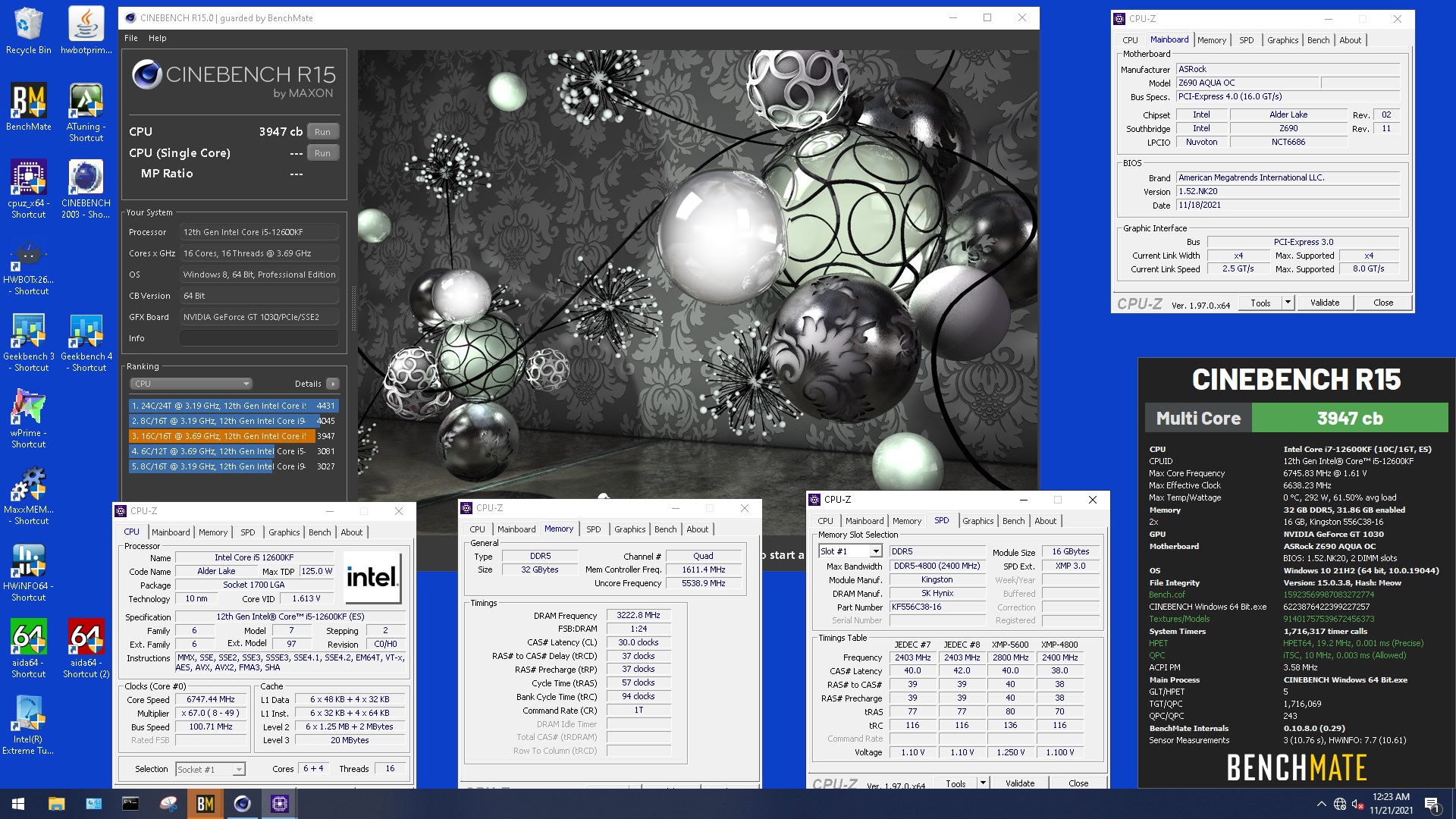Open cpuz_x64 shortcut icon
1456x819 pixels.
[x=28, y=189]
